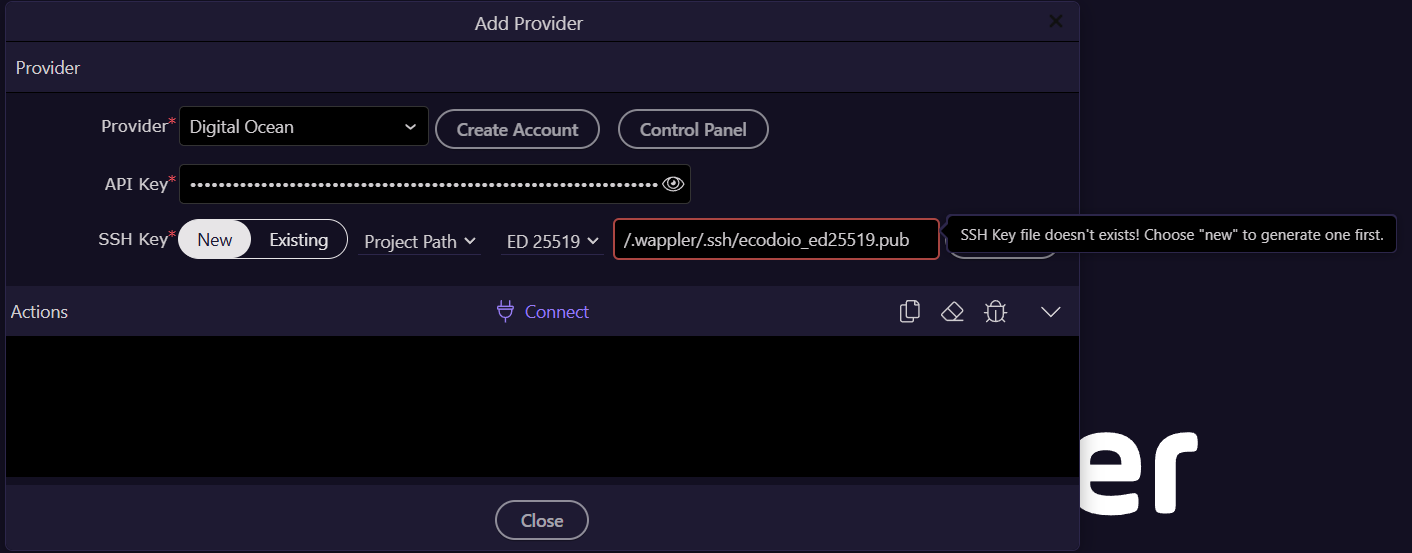Open the Project Path dropdown
Screen dimensions: 1412x553
click(419, 241)
